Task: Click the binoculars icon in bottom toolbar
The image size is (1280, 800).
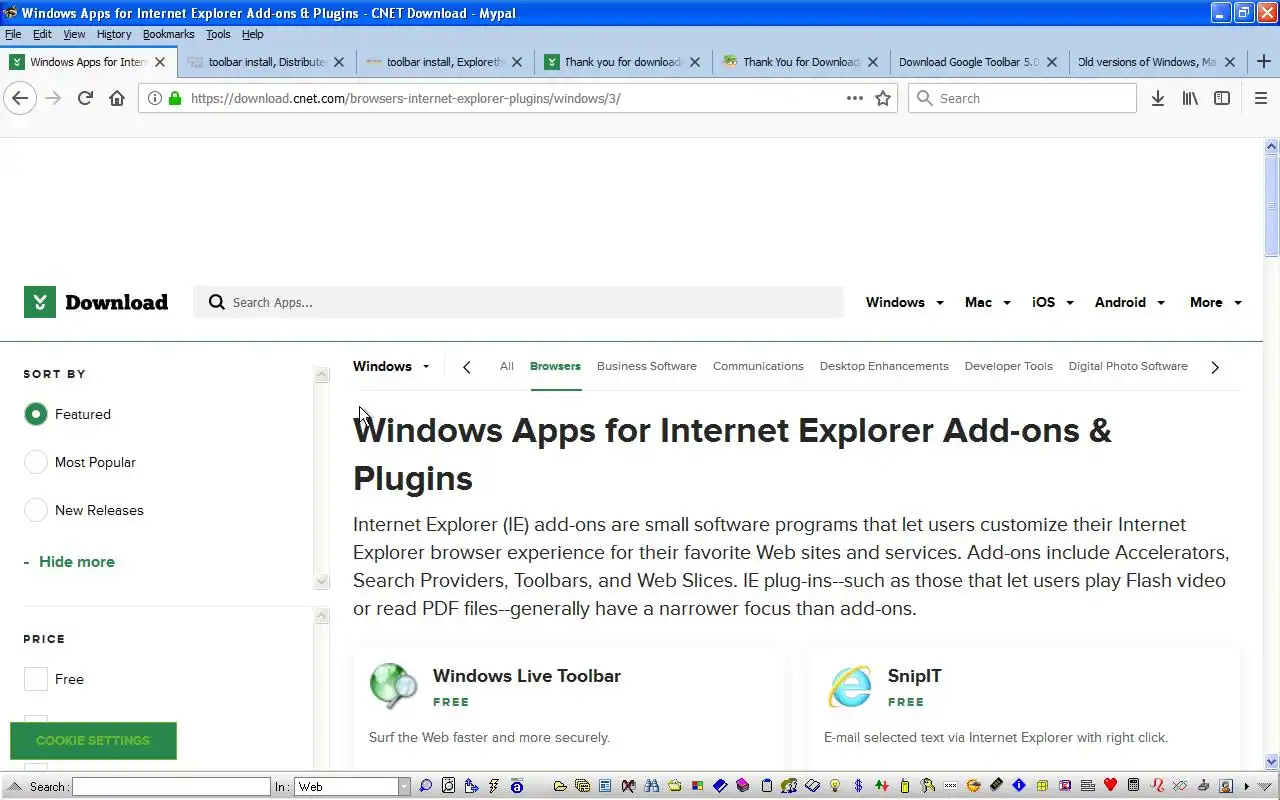Action: pos(651,786)
